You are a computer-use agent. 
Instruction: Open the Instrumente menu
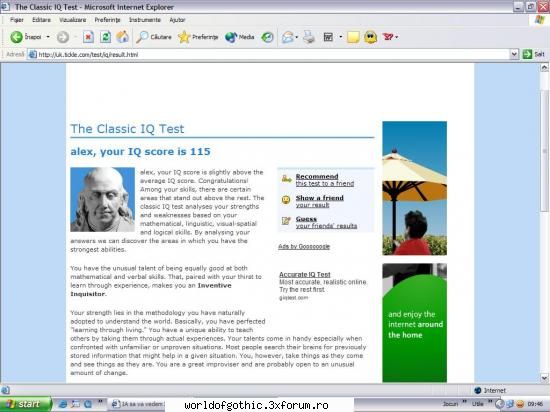(145, 20)
